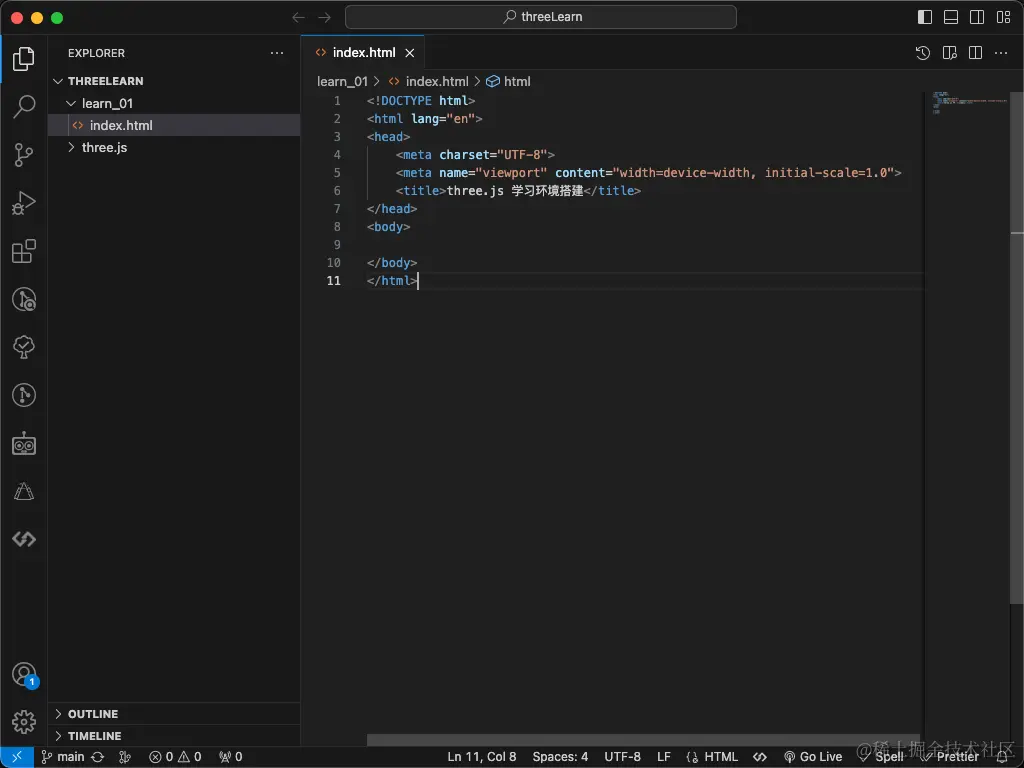
Task: Open the Extensions view
Action: pos(24,251)
